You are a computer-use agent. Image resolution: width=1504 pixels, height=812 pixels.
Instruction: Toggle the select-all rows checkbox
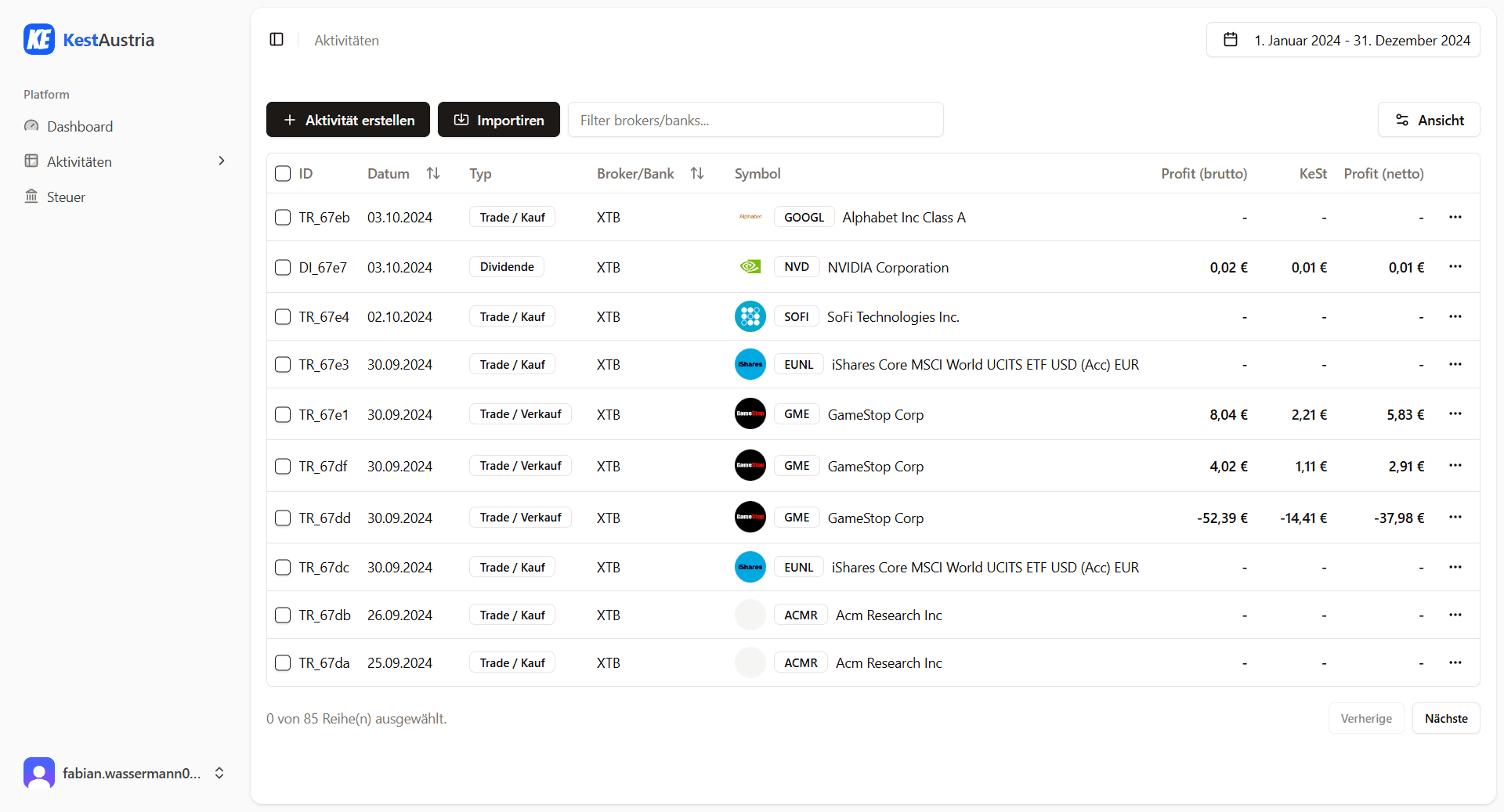tap(283, 173)
